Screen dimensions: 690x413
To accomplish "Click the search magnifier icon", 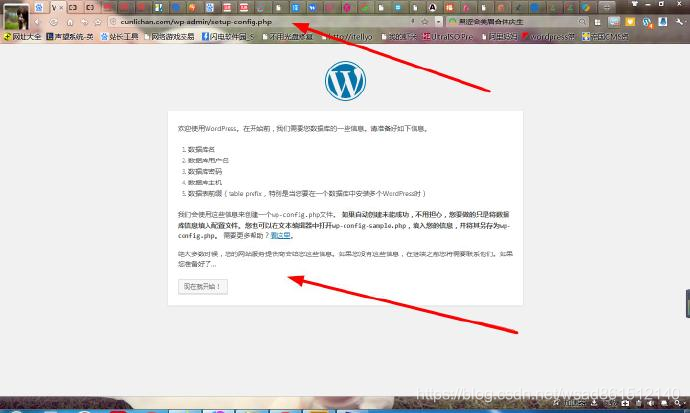I will (583, 22).
